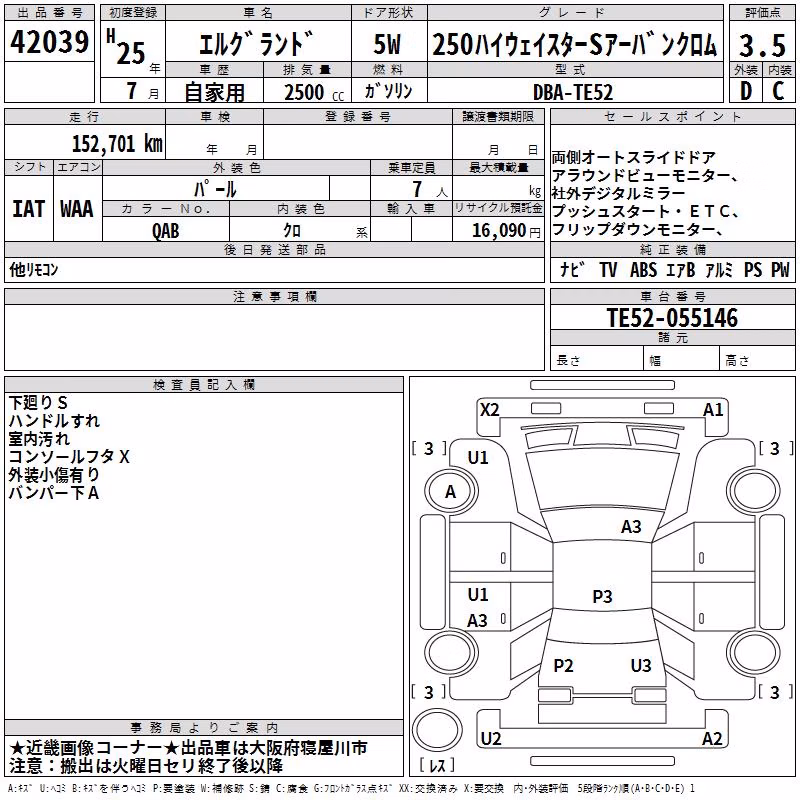Select the door type 5W
Viewport: 800px width, 800px height.
coord(387,44)
